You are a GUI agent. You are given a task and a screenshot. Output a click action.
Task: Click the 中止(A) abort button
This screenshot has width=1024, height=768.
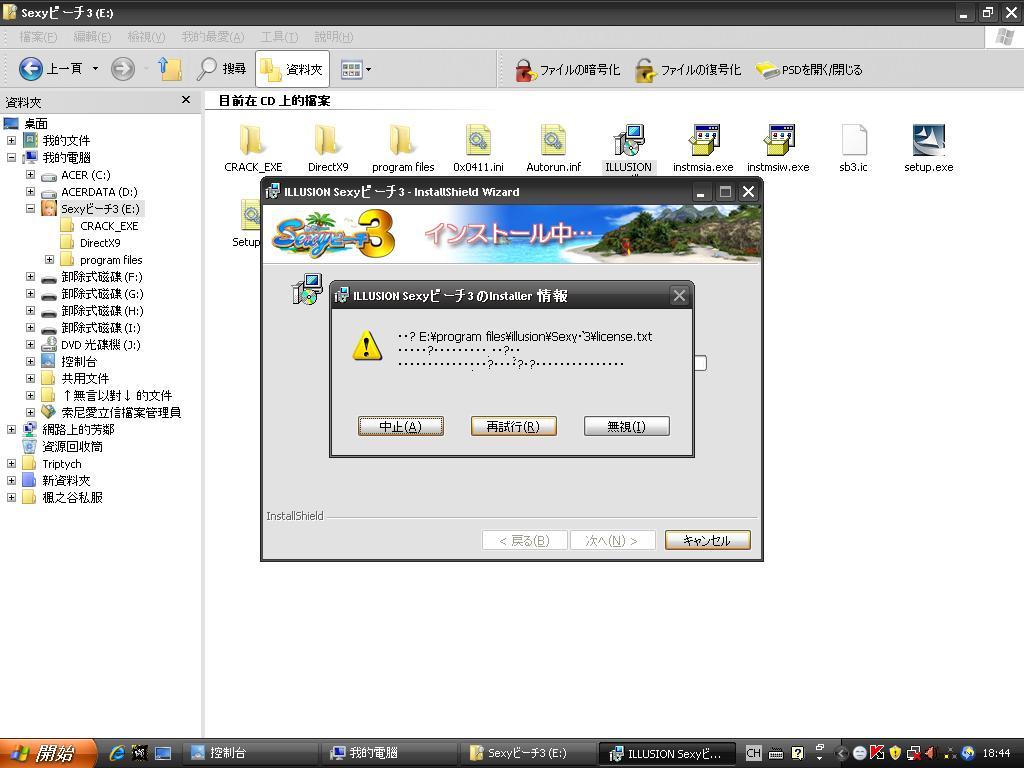400,426
